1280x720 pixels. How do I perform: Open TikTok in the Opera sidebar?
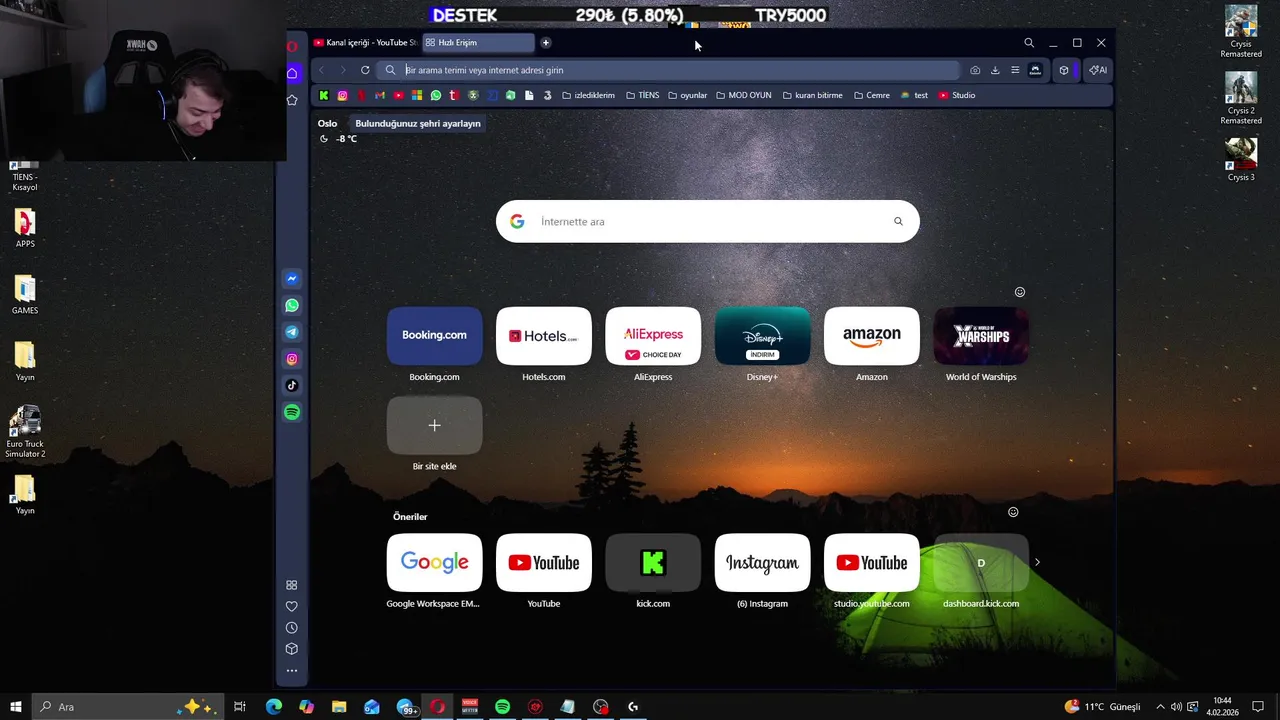[x=292, y=385]
